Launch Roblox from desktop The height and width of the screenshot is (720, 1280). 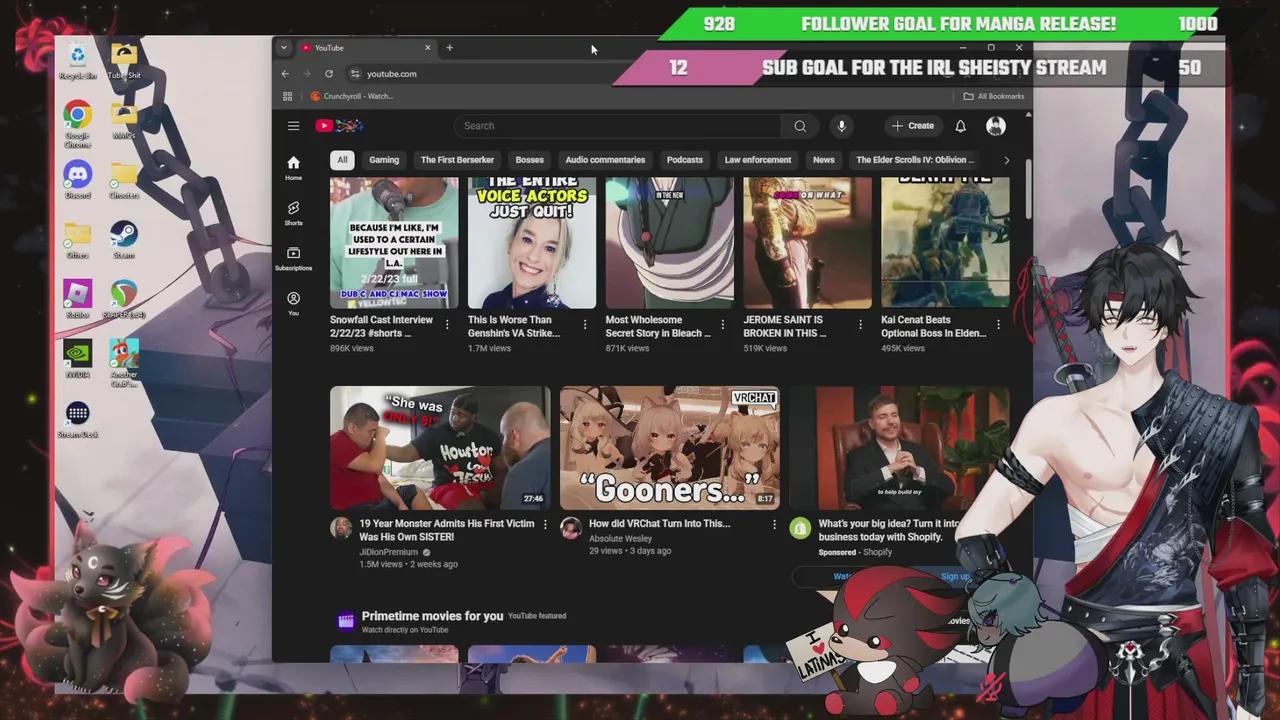pos(77,299)
